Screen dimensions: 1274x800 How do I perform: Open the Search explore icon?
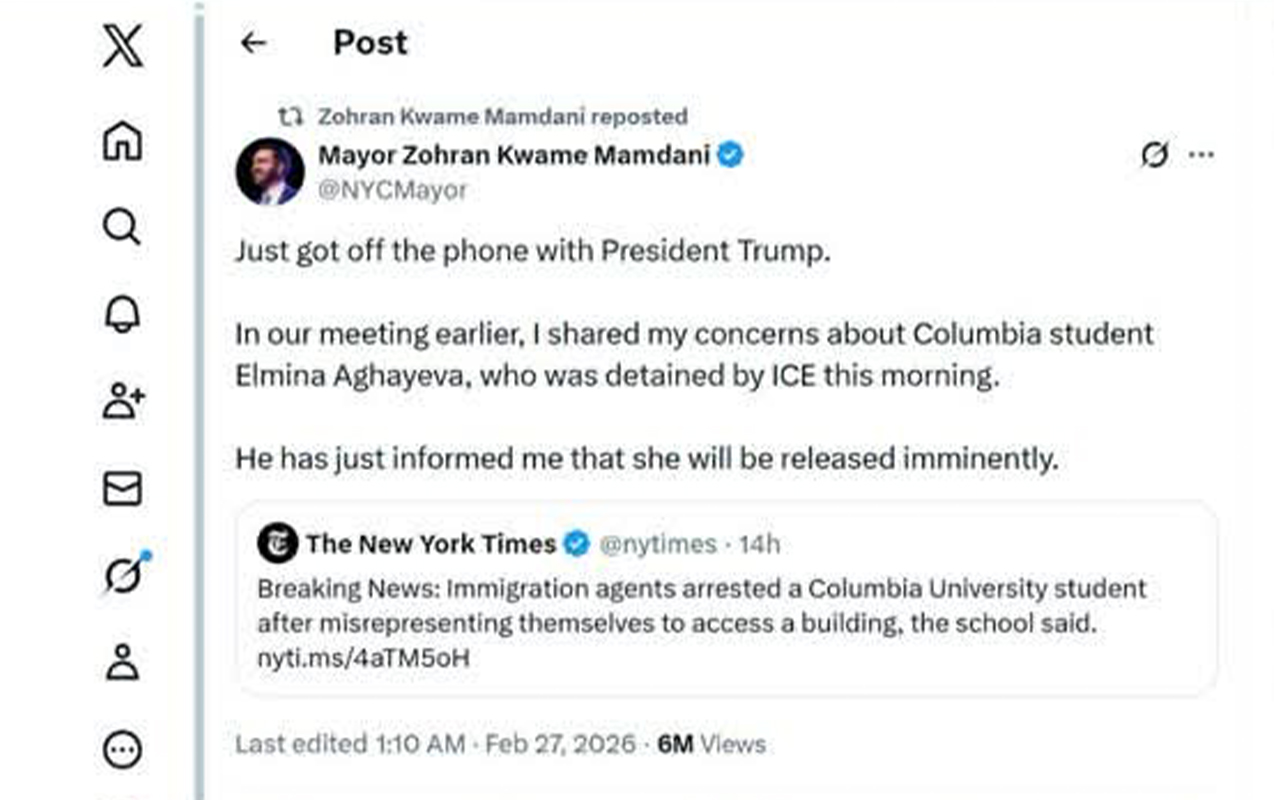tap(122, 228)
